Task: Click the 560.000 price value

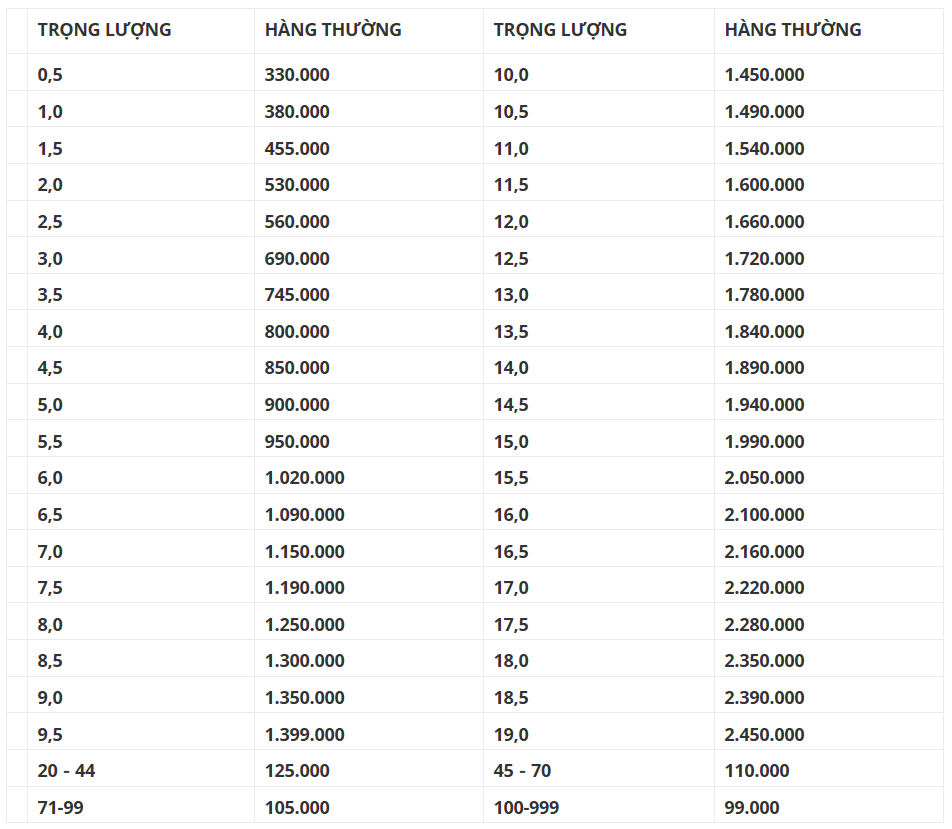Action: point(297,222)
